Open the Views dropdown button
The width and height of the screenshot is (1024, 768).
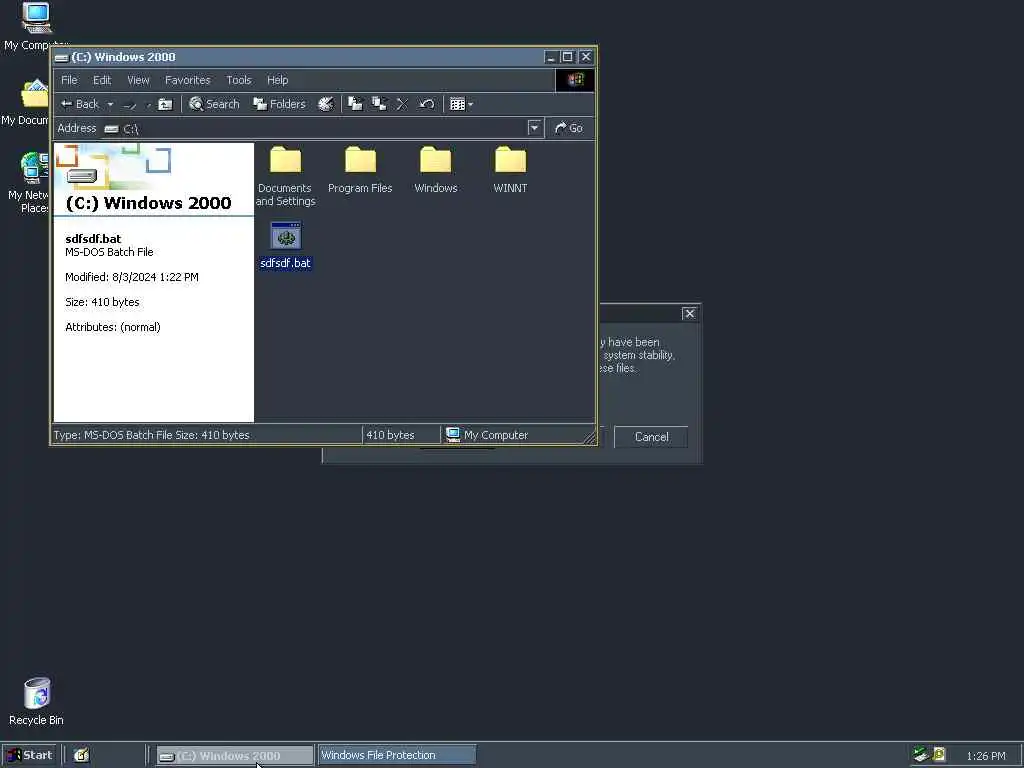461,104
